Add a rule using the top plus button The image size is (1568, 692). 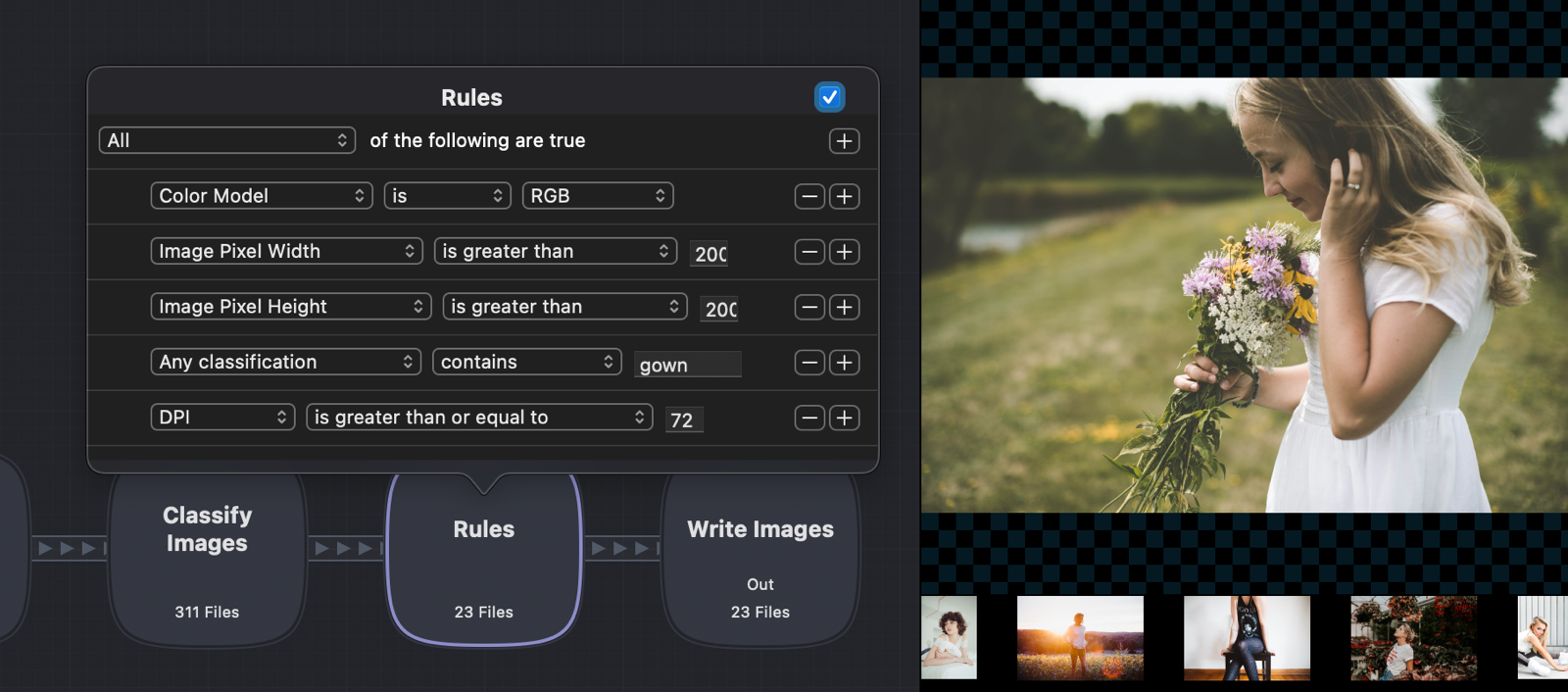pos(844,141)
